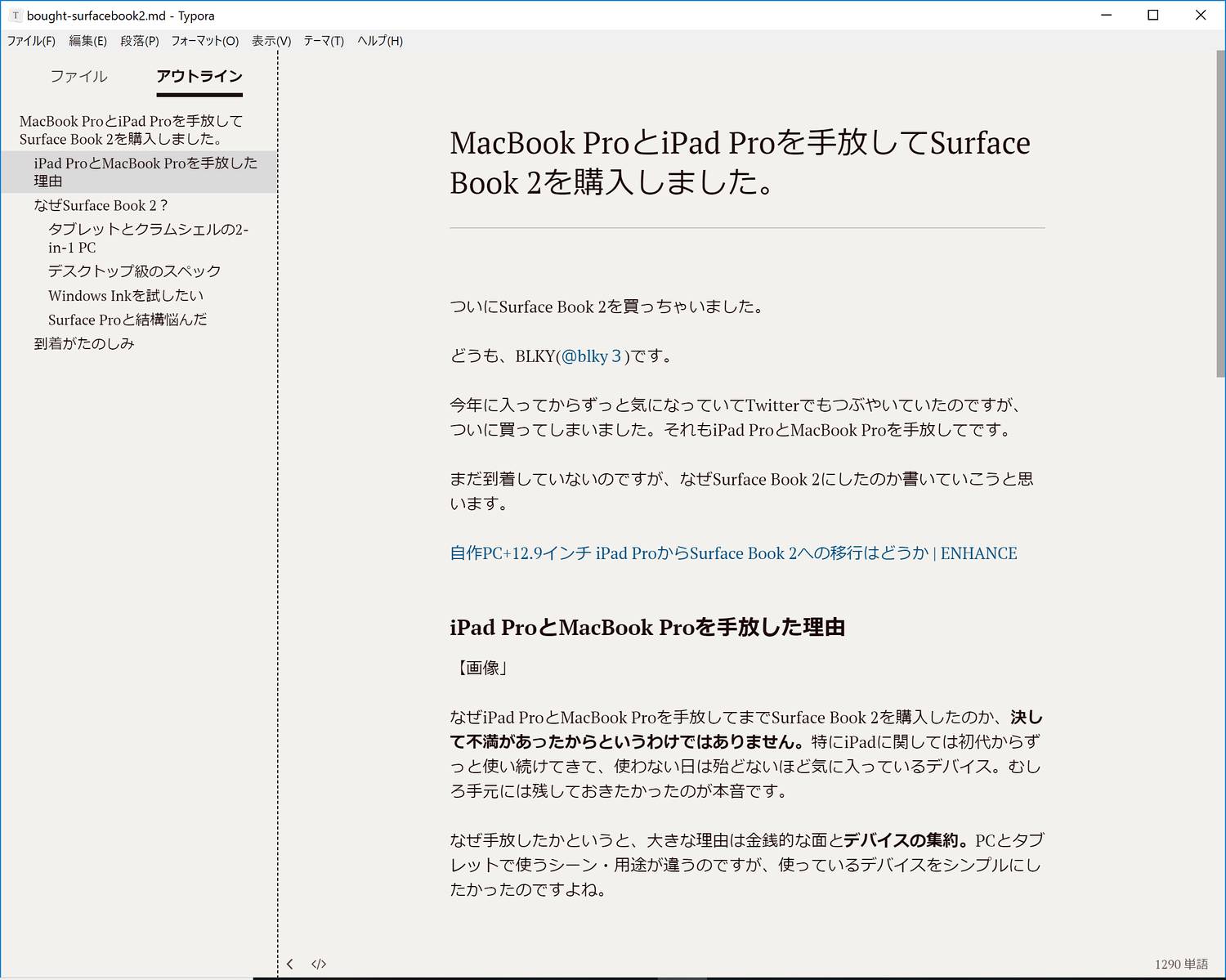Open the 編集(E) menu
Screen dimensions: 1226x980
pos(87,41)
